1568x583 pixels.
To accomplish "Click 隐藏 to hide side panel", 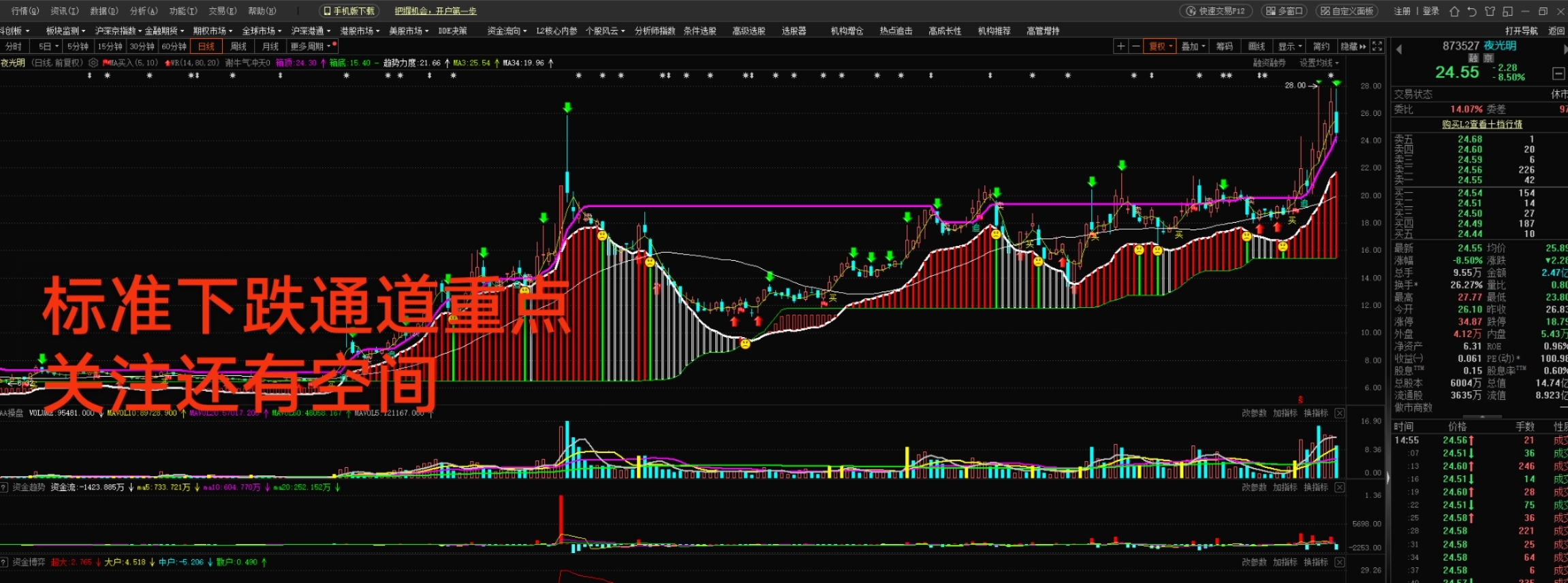I will (x=1353, y=46).
